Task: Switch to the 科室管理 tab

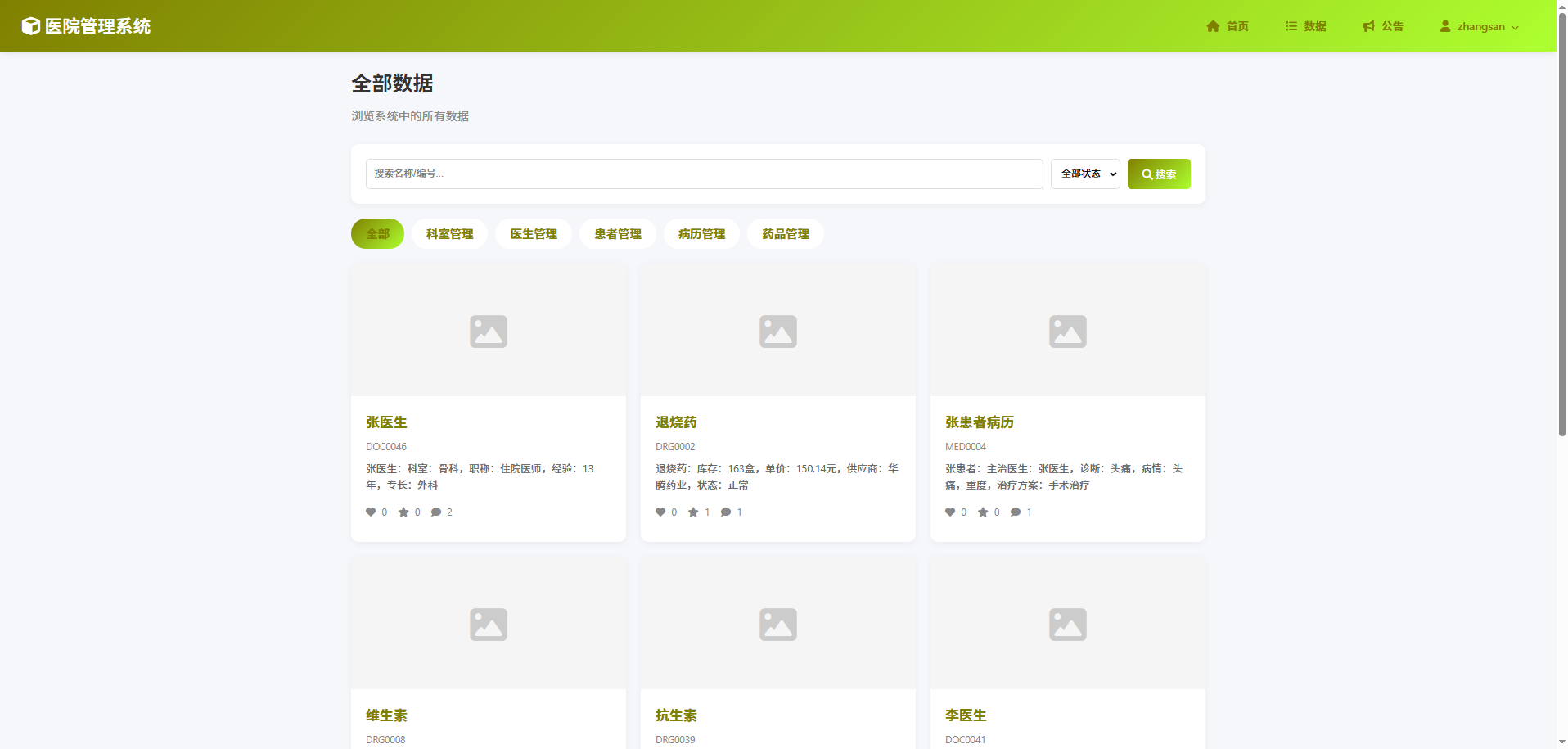Action: (x=449, y=234)
